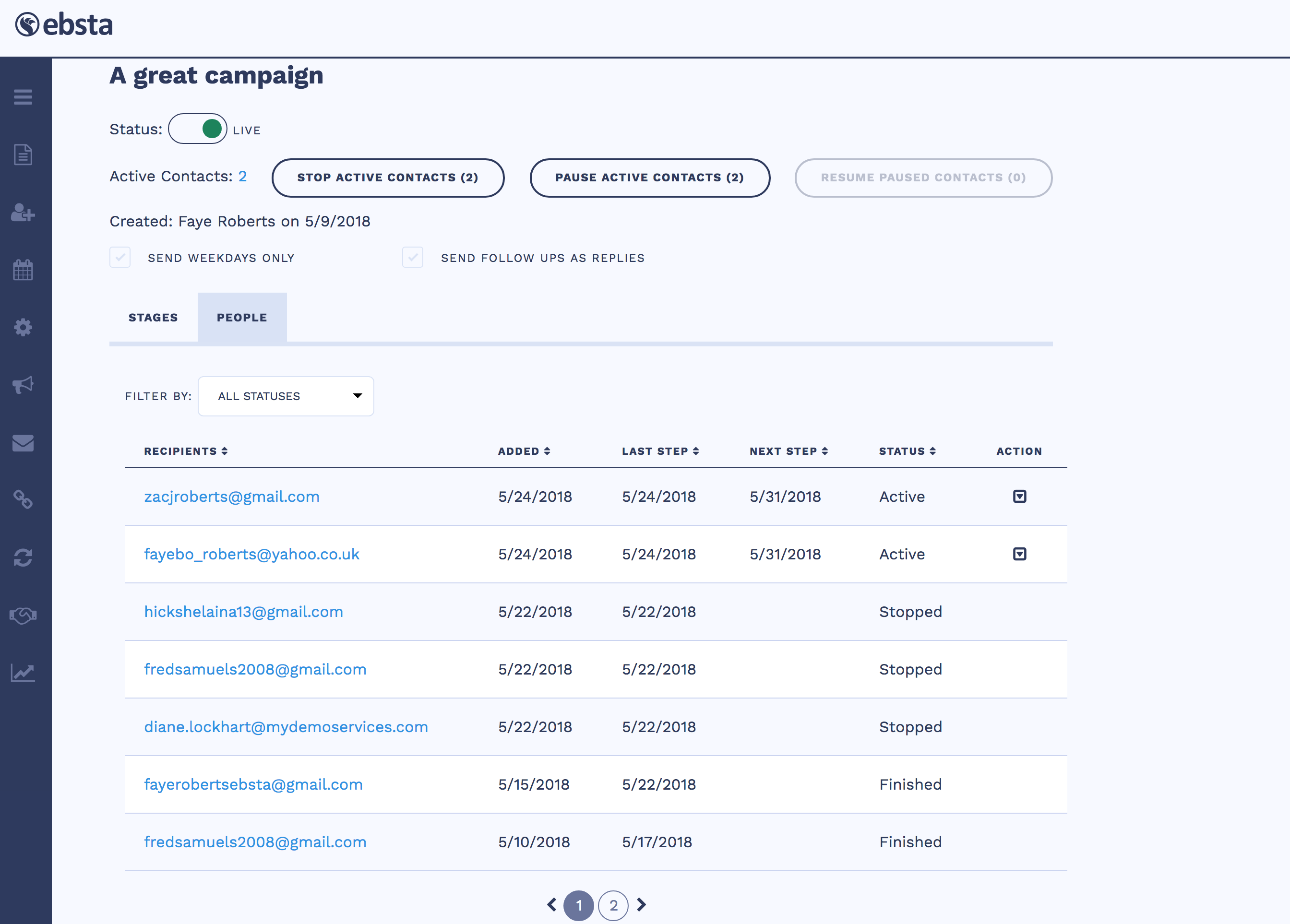
Task: Select the People tab
Action: [x=242, y=317]
